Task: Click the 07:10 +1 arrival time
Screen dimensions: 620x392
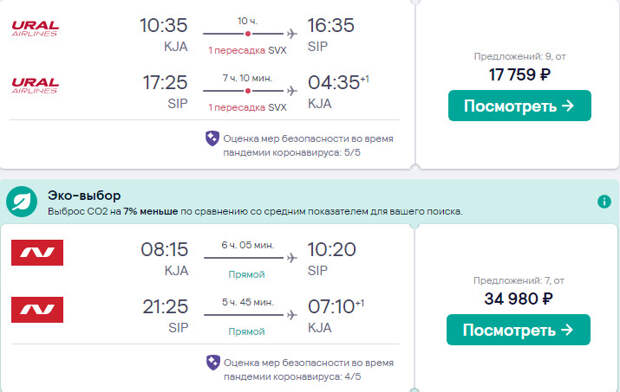Action: coord(336,307)
